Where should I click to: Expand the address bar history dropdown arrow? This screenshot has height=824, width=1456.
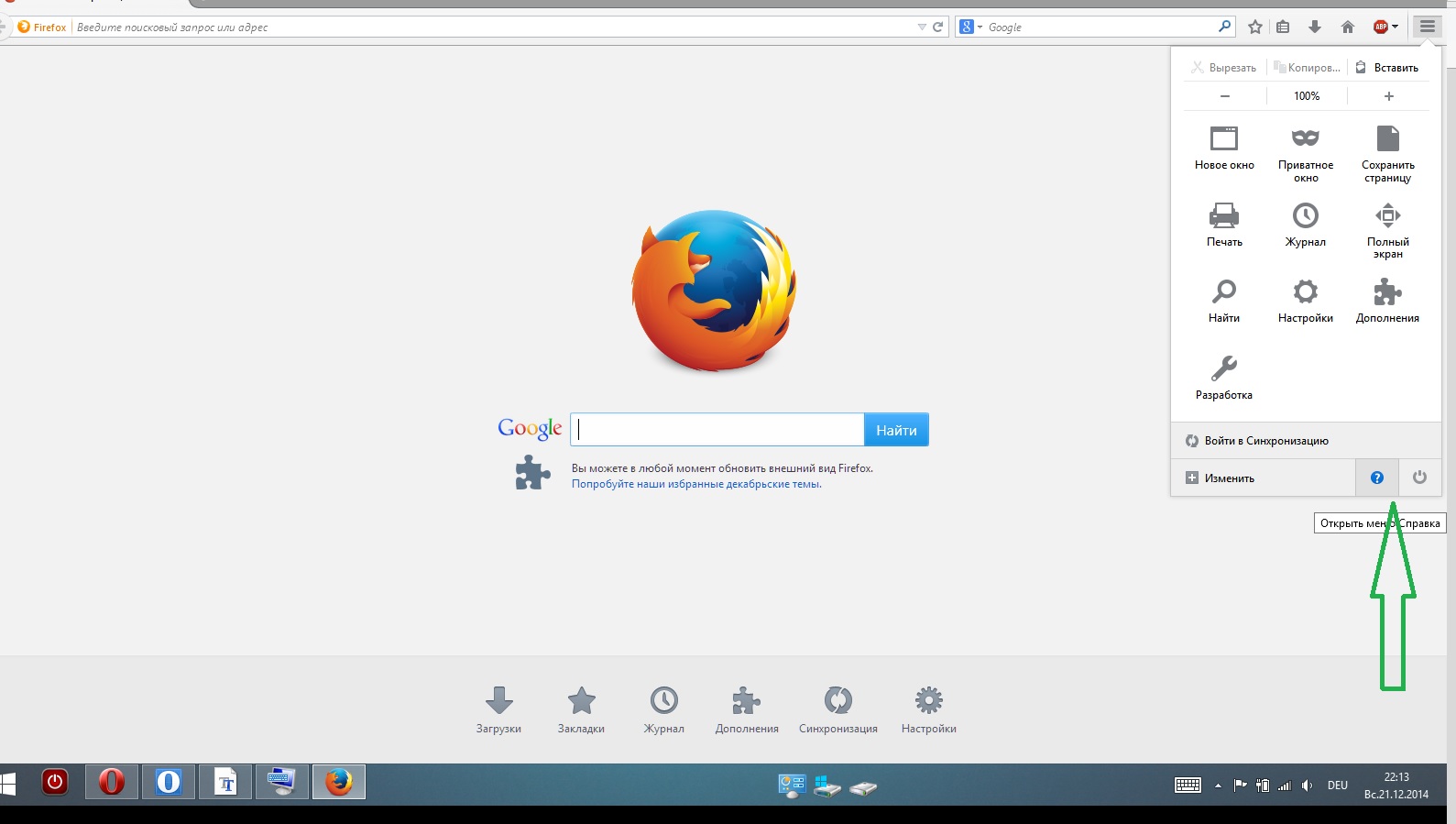922,27
